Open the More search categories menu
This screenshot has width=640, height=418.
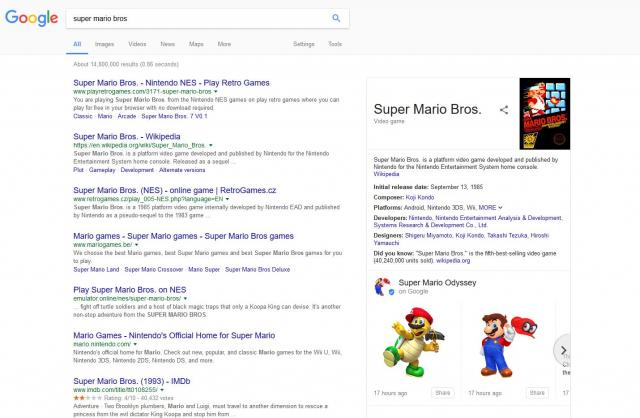pos(224,44)
